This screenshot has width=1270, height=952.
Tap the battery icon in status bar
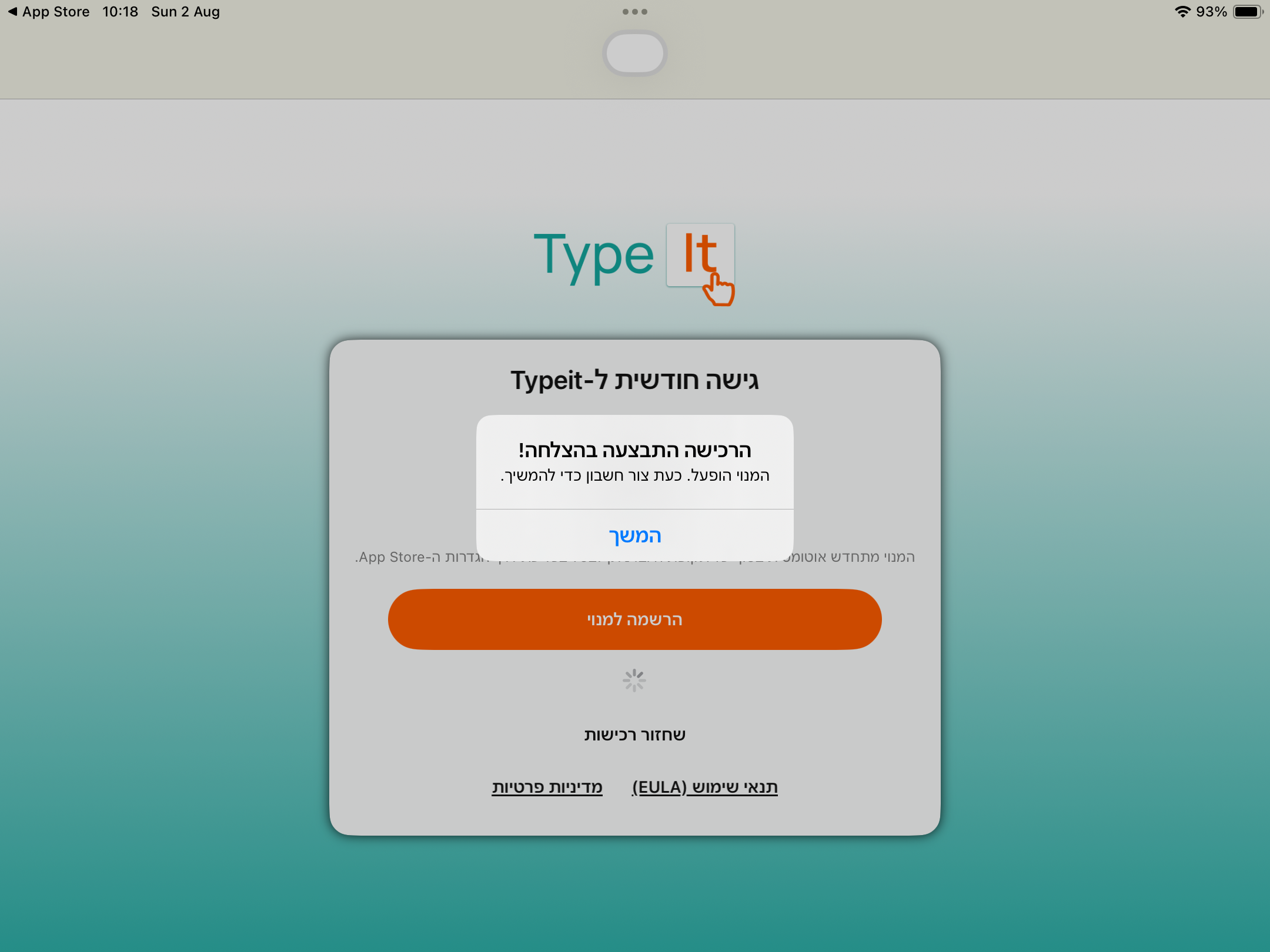click(x=1248, y=12)
